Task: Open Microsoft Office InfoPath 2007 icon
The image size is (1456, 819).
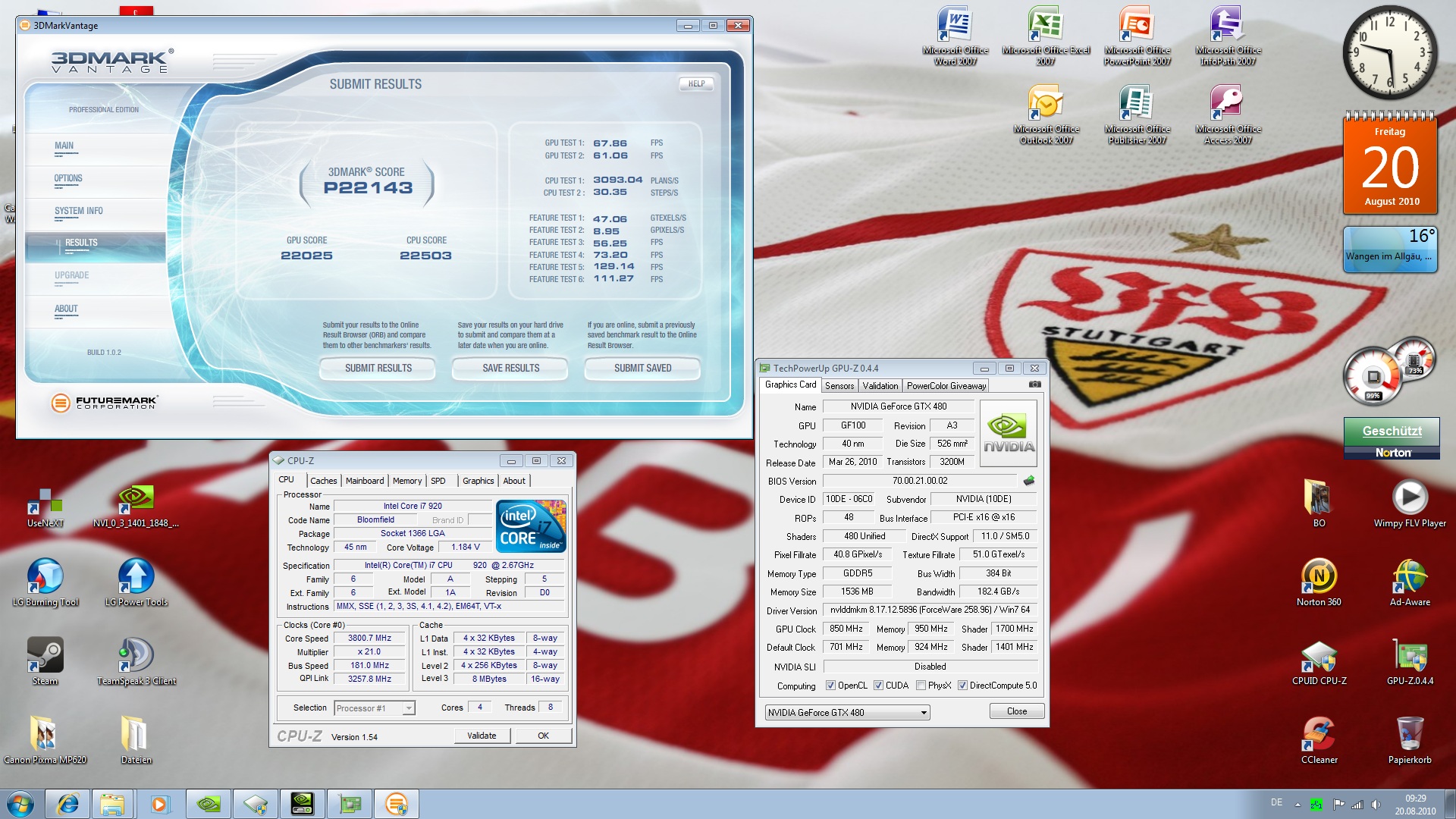Action: pos(1228,36)
